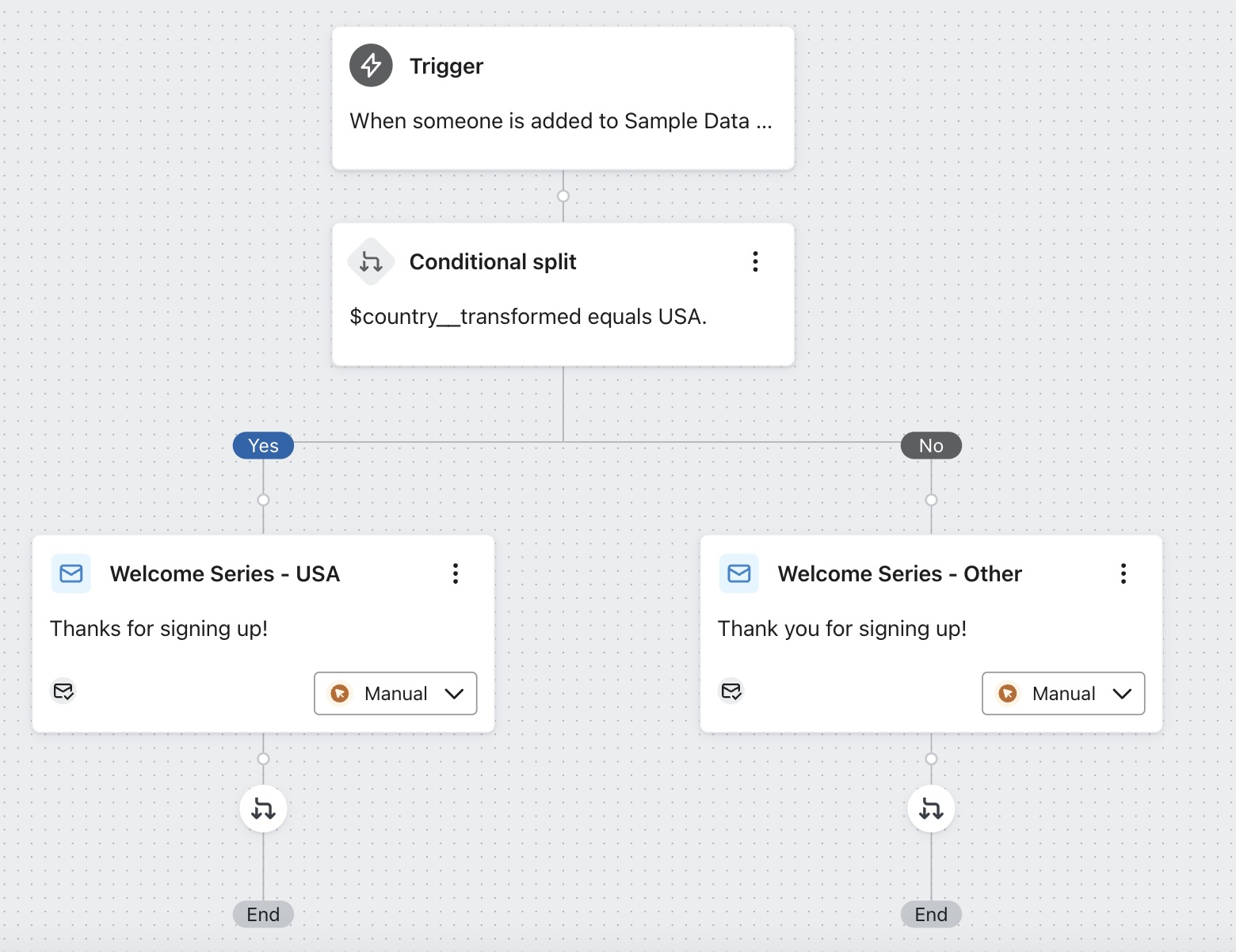
Task: Open Welcome Series - Other options menu
Action: (1123, 573)
